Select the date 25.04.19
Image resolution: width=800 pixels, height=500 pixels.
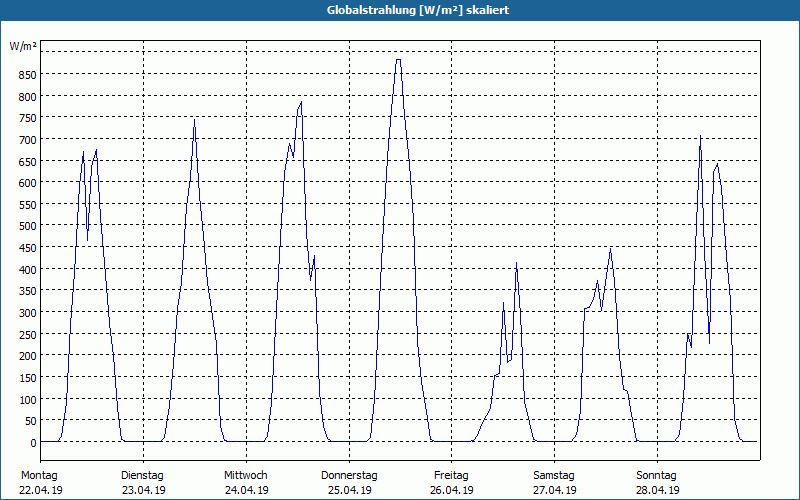tap(349, 490)
